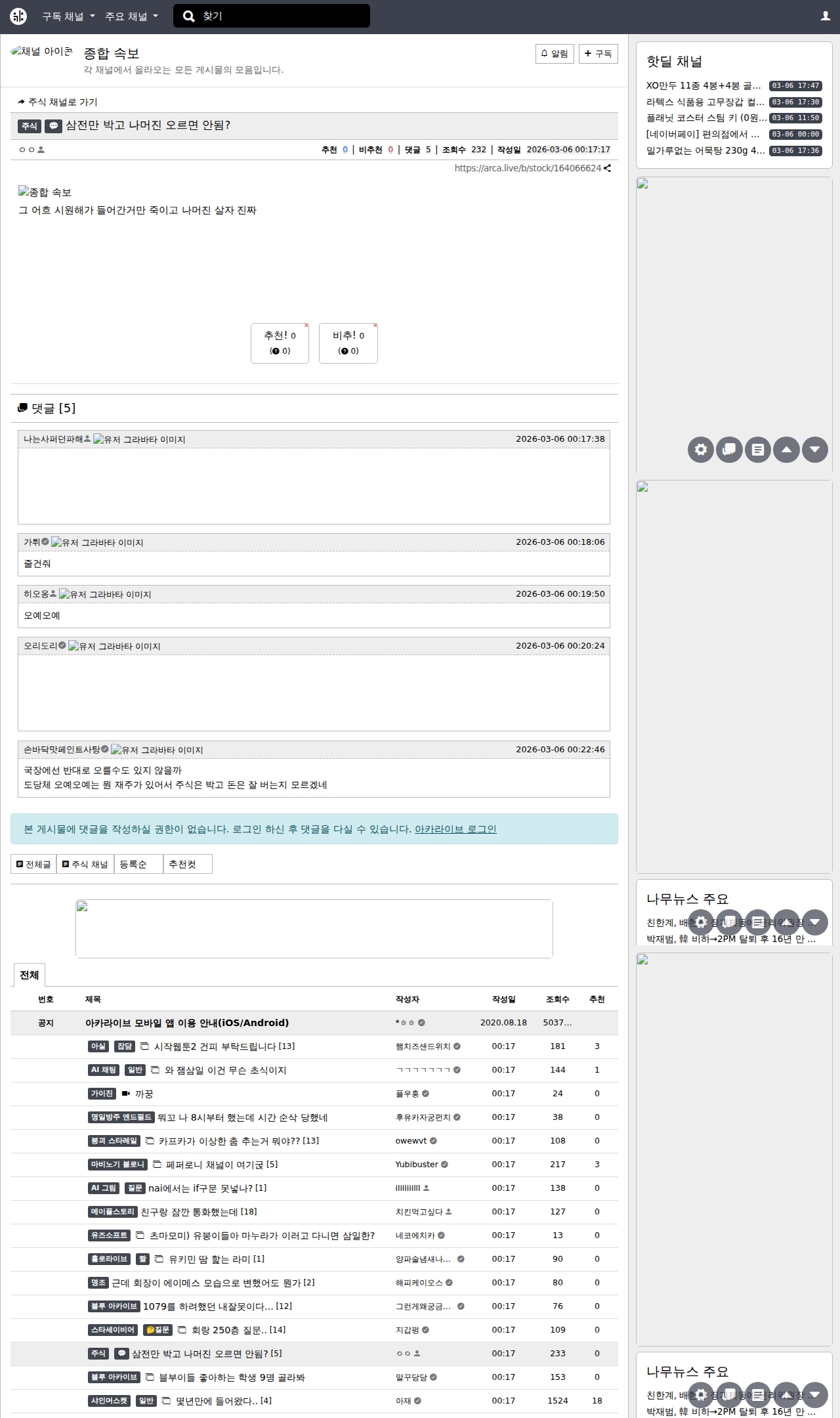Downvote the post with the 비추! button
This screenshot has width=840, height=1418.
point(348,343)
